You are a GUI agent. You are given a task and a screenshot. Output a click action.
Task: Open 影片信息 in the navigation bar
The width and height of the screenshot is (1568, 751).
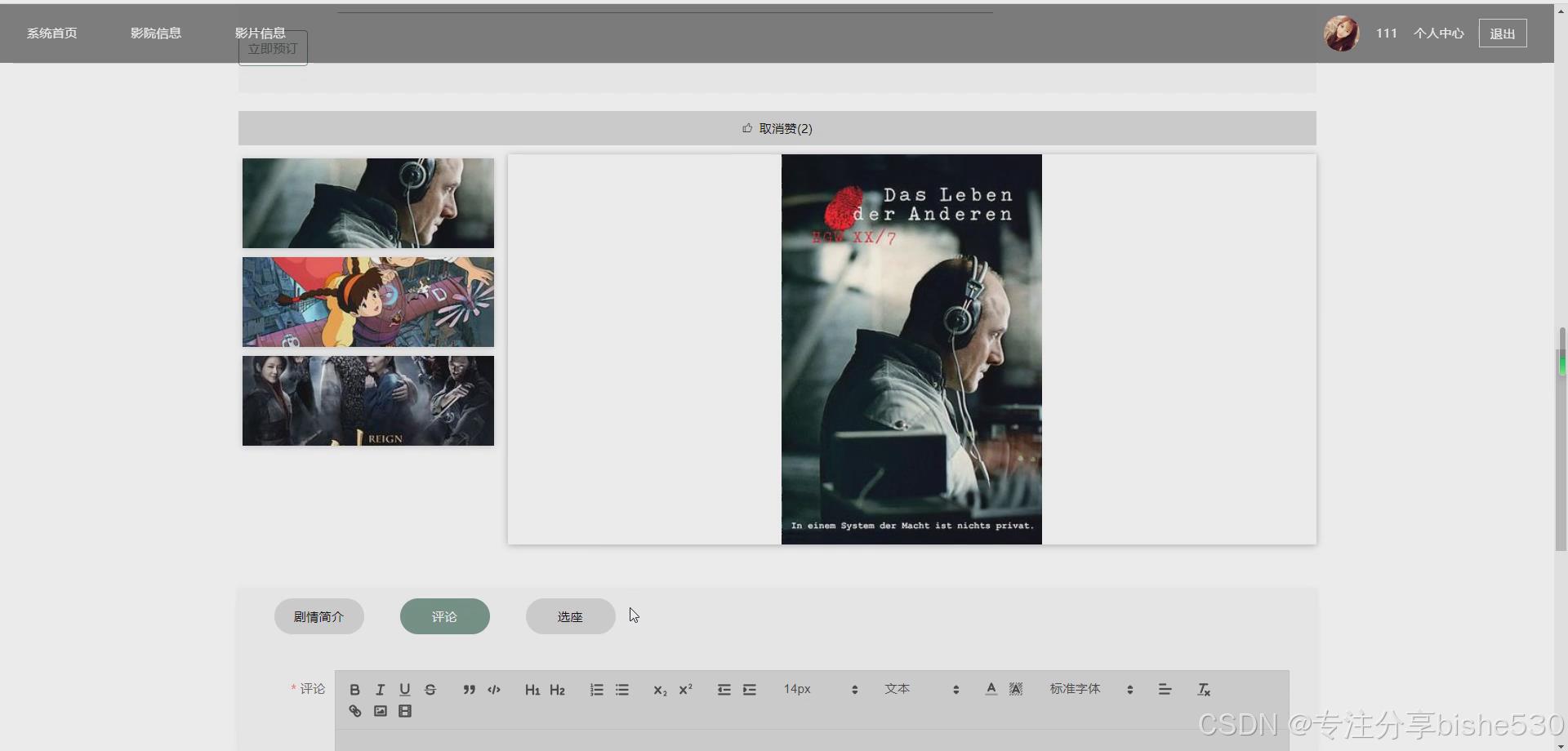[261, 33]
